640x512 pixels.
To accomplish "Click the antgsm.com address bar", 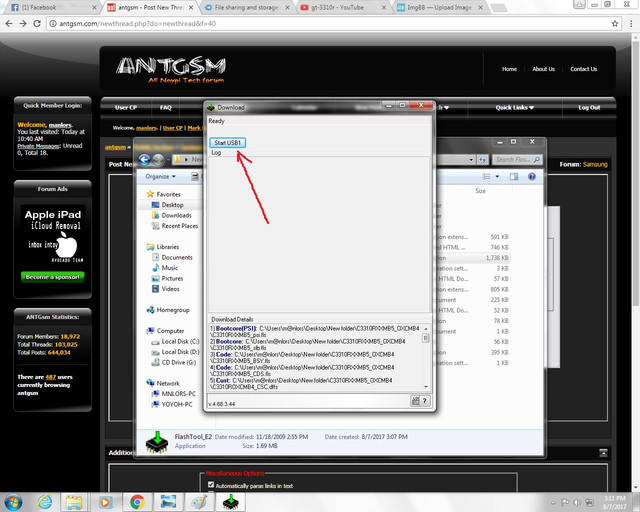I will 327,24.
